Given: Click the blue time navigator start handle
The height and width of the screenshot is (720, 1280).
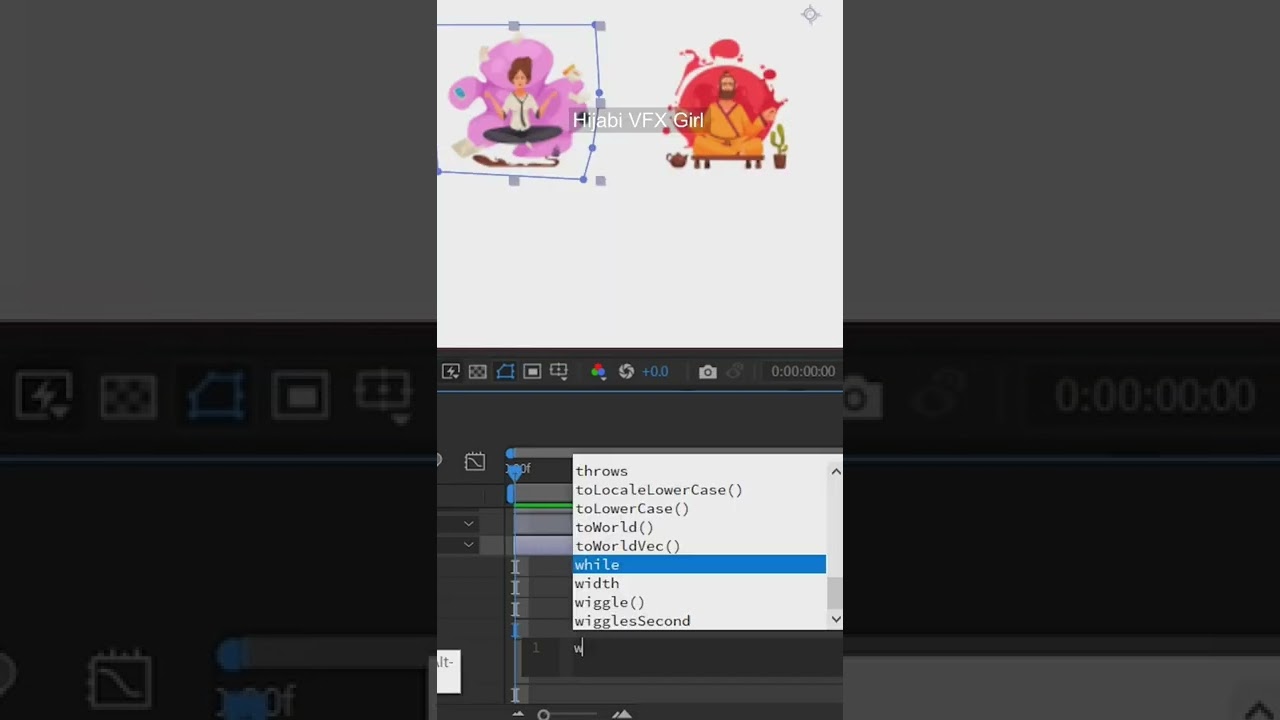Looking at the screenshot, I should pyautogui.click(x=511, y=454).
